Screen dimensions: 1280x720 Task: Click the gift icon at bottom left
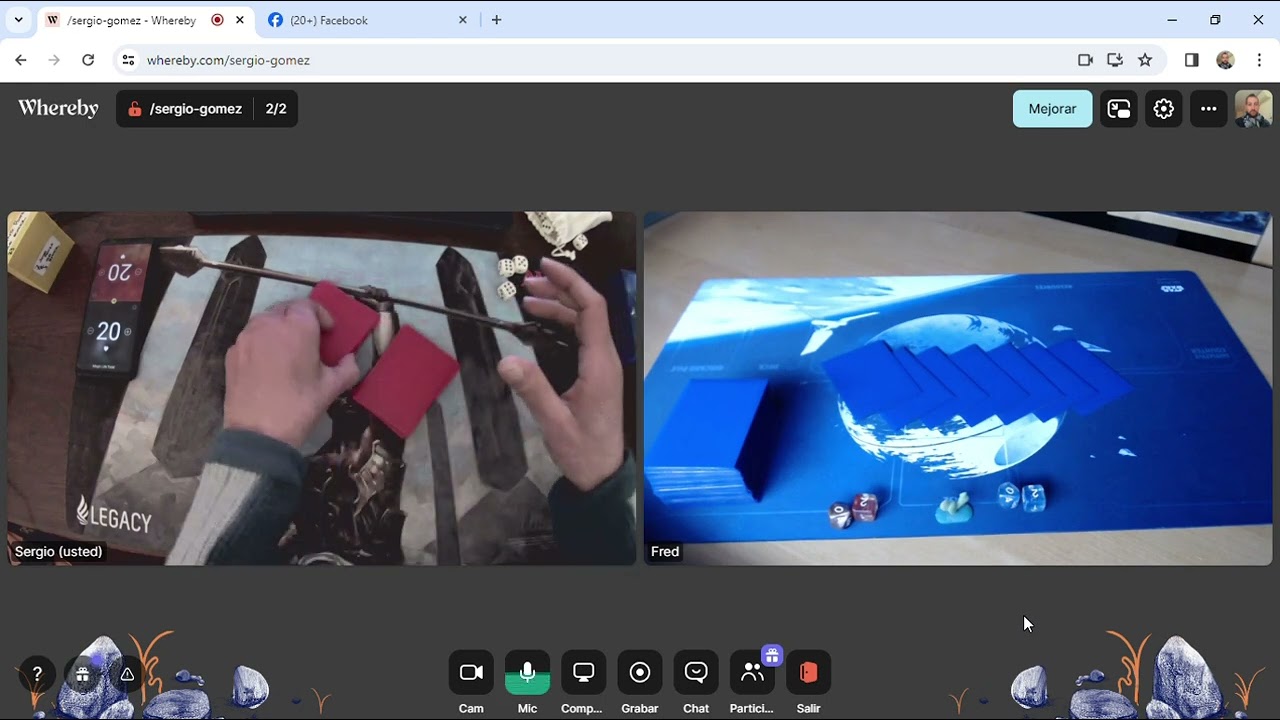82,674
